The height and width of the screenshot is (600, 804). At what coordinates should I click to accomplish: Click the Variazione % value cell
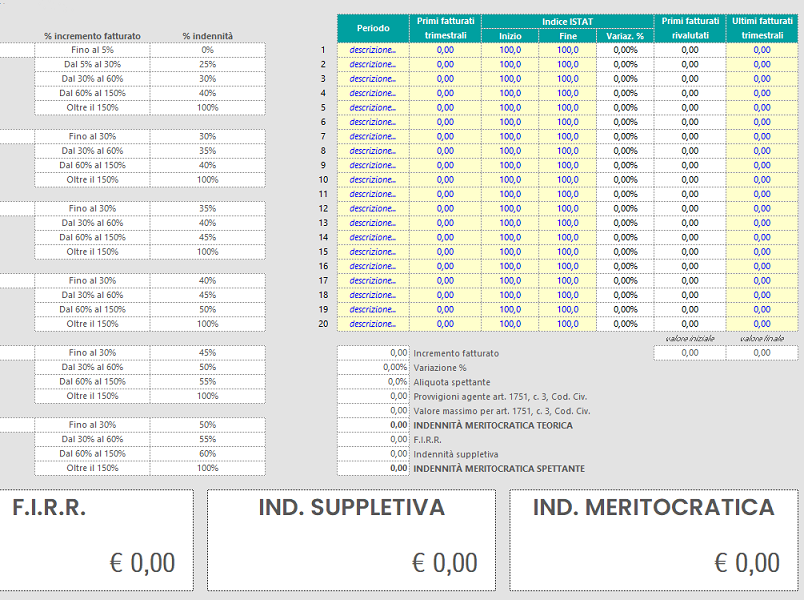tap(373, 367)
